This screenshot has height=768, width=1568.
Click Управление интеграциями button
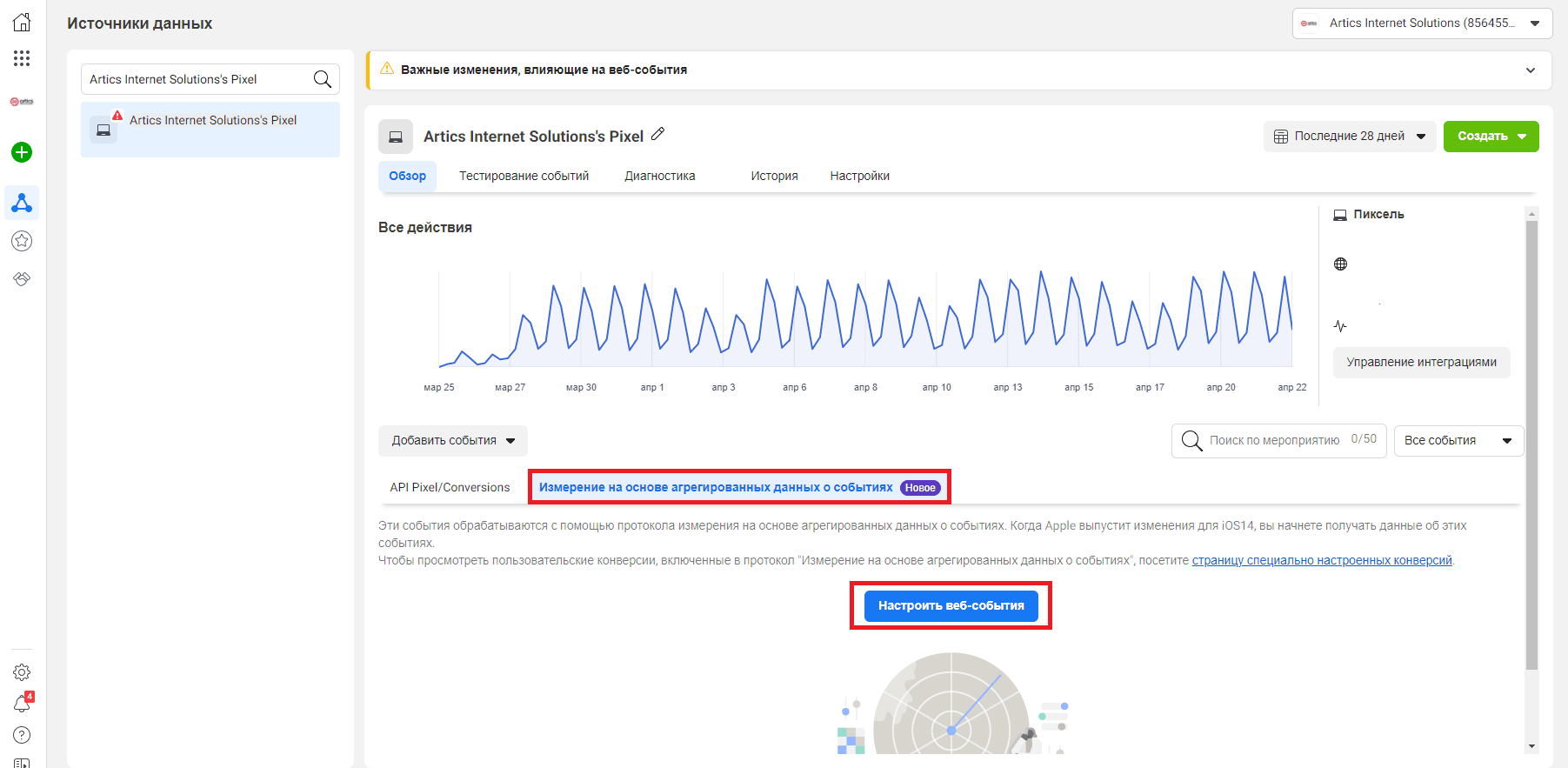point(1421,363)
